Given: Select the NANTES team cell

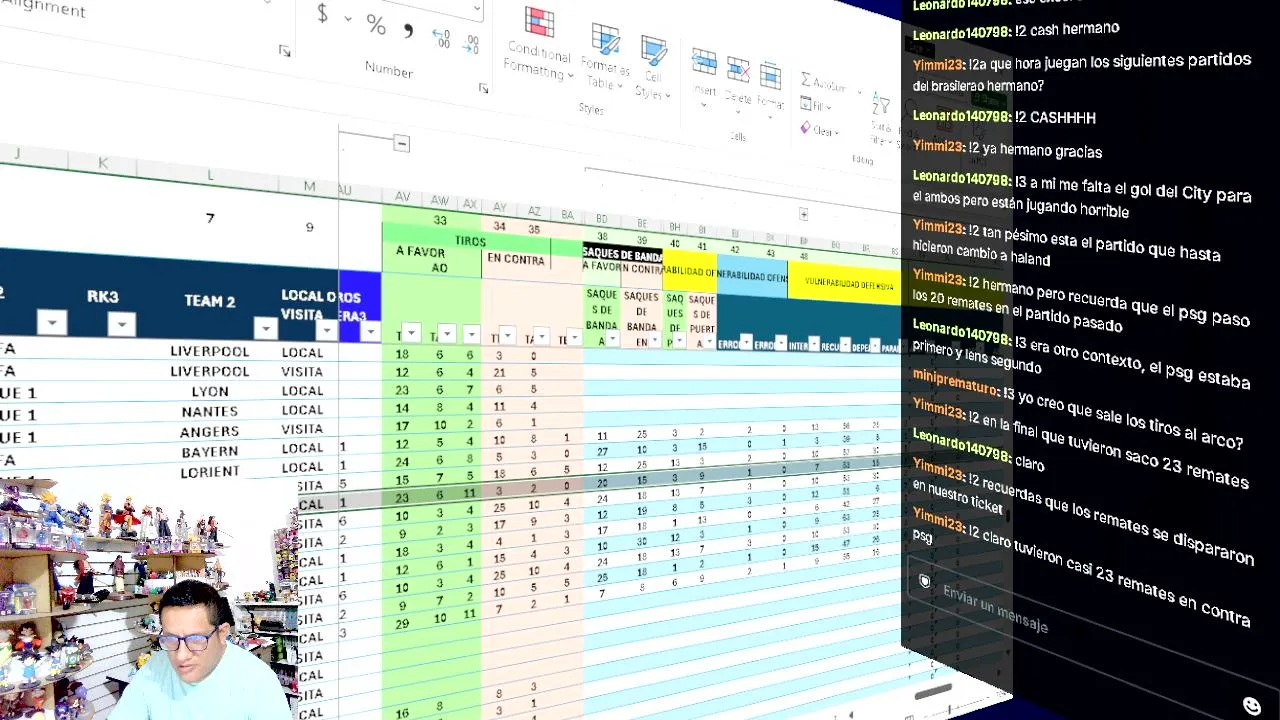Looking at the screenshot, I should 210,411.
